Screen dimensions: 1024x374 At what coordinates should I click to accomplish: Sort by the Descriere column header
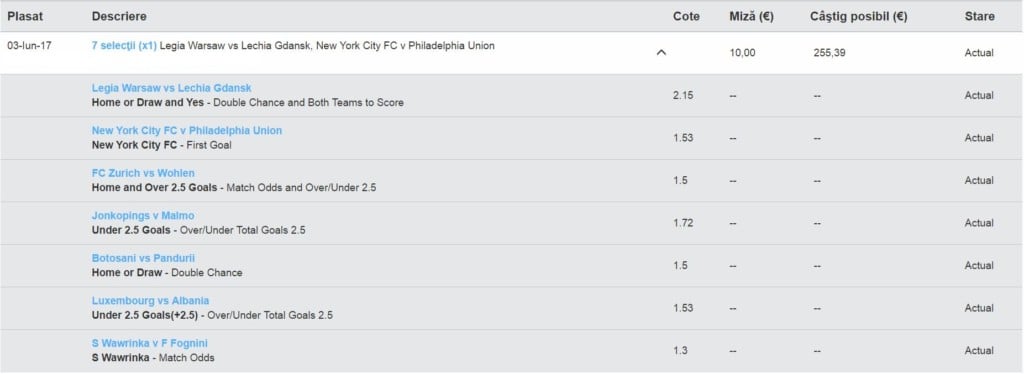click(x=119, y=16)
